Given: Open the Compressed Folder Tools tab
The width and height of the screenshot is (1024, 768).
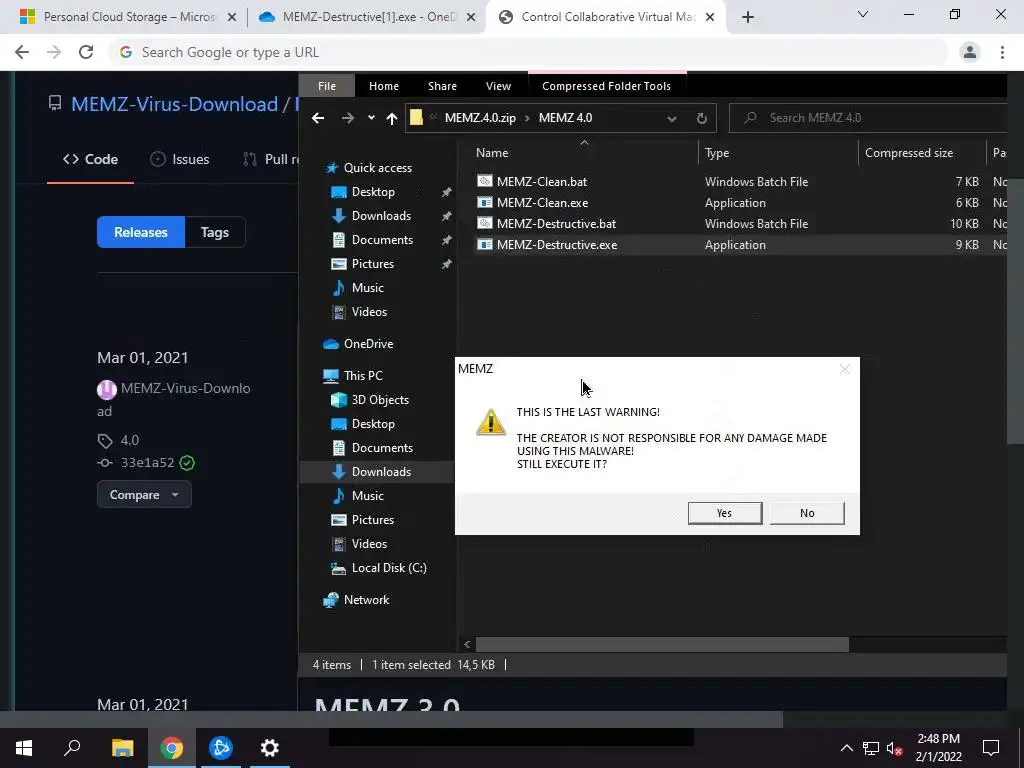Looking at the screenshot, I should tap(606, 86).
